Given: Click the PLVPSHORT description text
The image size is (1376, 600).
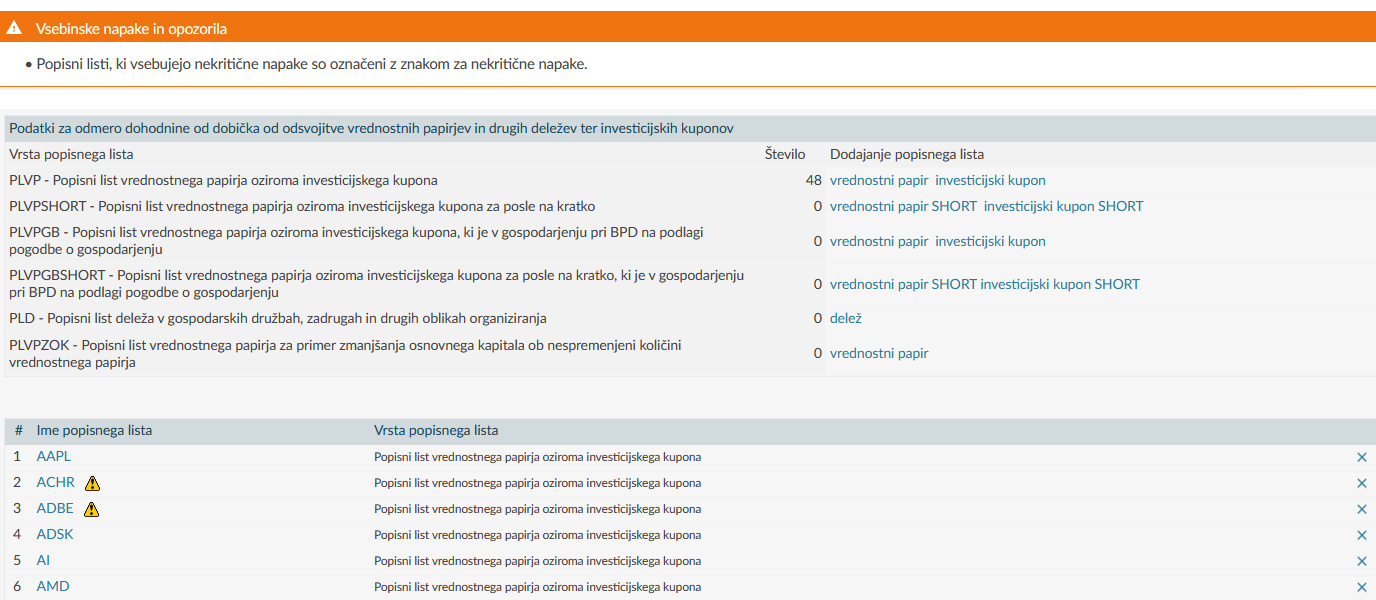Looking at the screenshot, I should click(302, 206).
